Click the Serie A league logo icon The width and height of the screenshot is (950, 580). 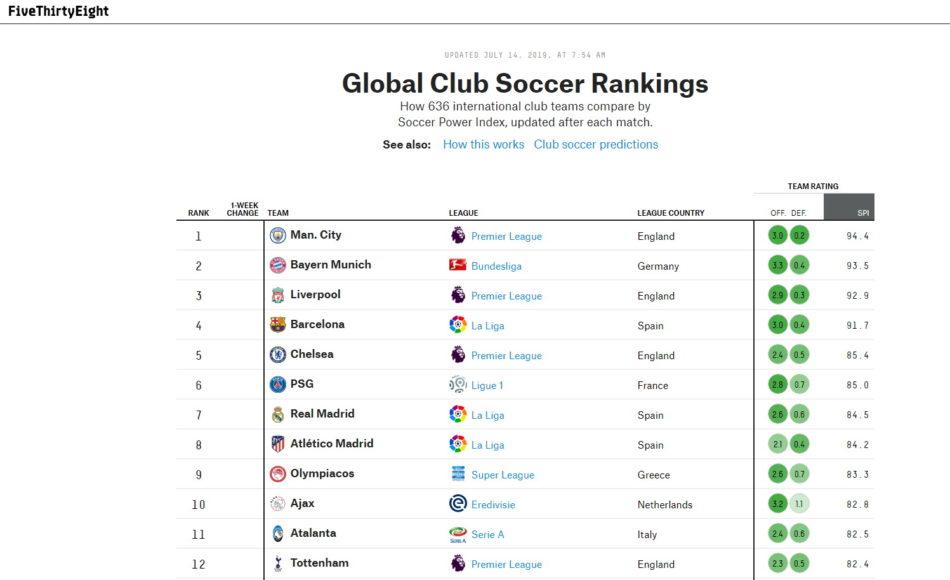point(458,534)
